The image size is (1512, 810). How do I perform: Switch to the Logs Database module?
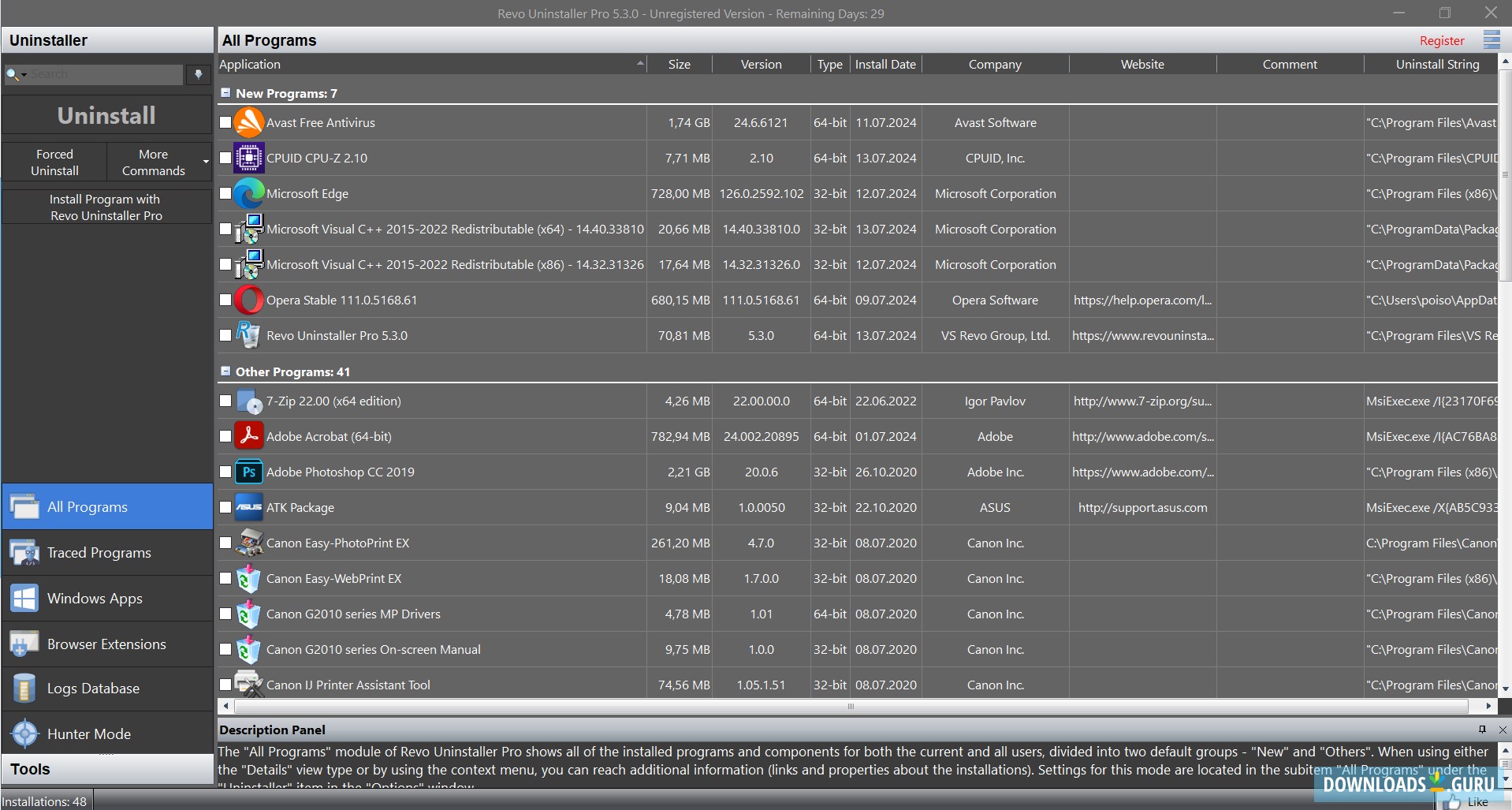(x=107, y=688)
